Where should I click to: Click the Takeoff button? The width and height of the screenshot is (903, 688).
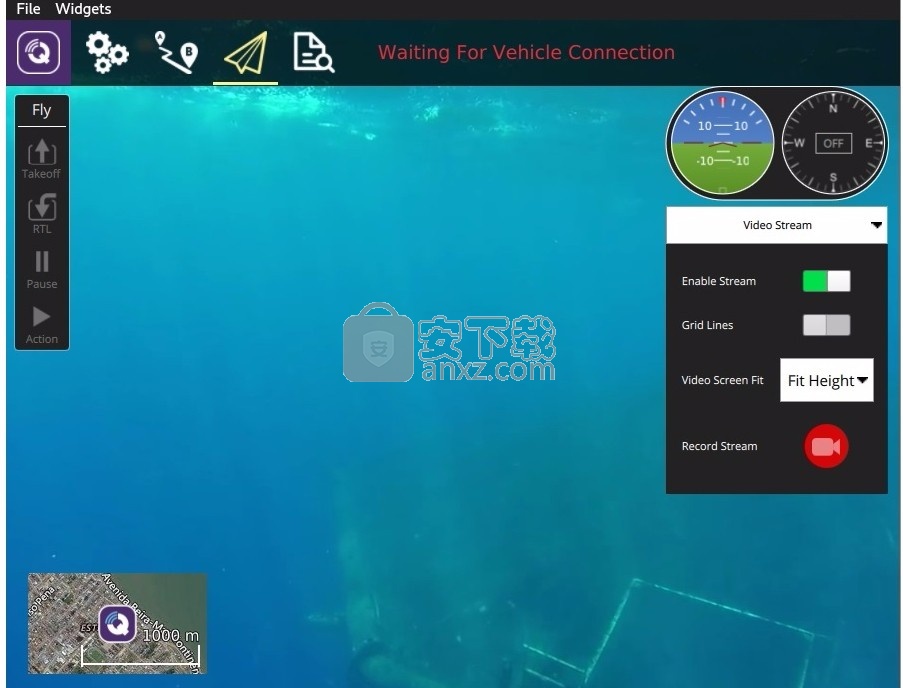pyautogui.click(x=41, y=159)
